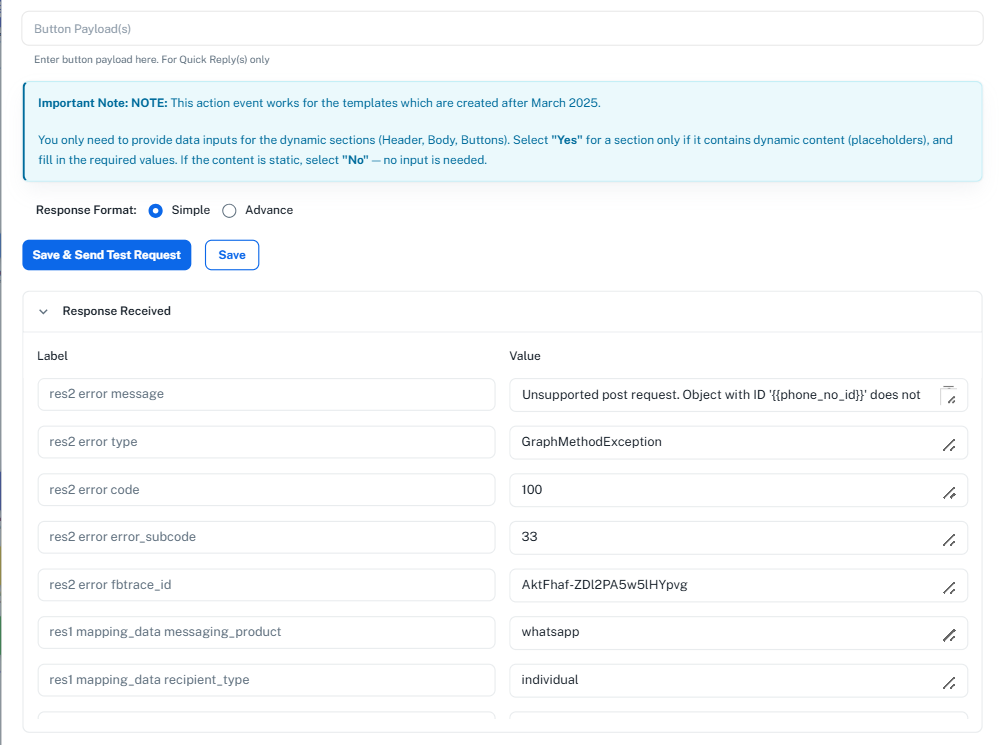Collapse the Response Received section

(43, 312)
